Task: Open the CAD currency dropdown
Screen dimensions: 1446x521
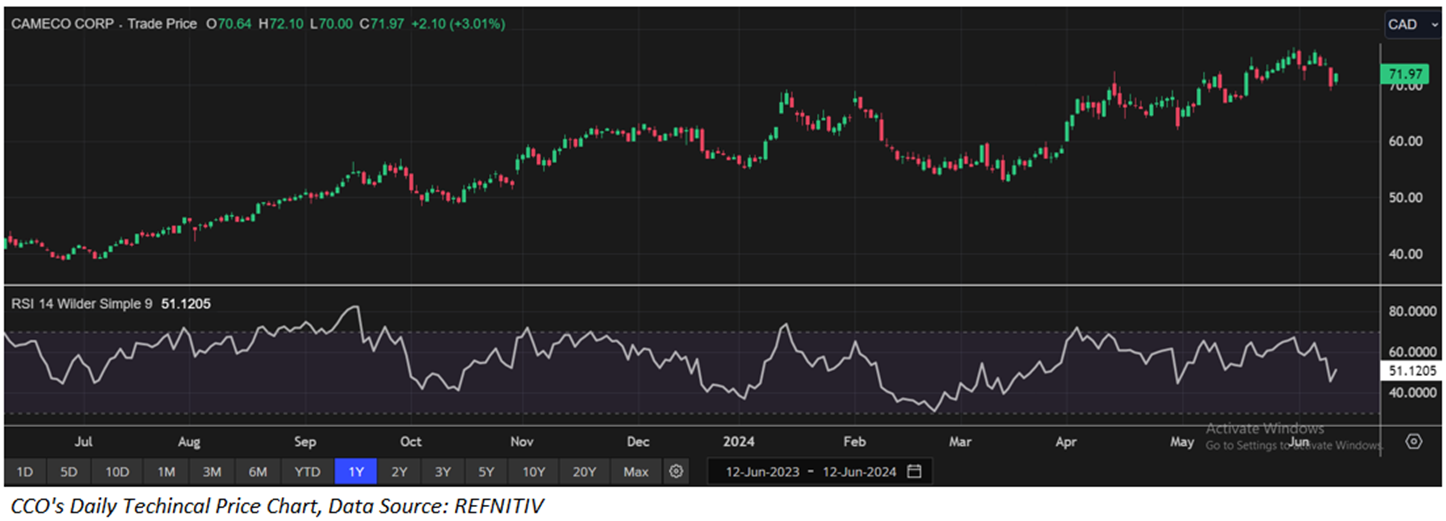Action: click(x=1411, y=24)
